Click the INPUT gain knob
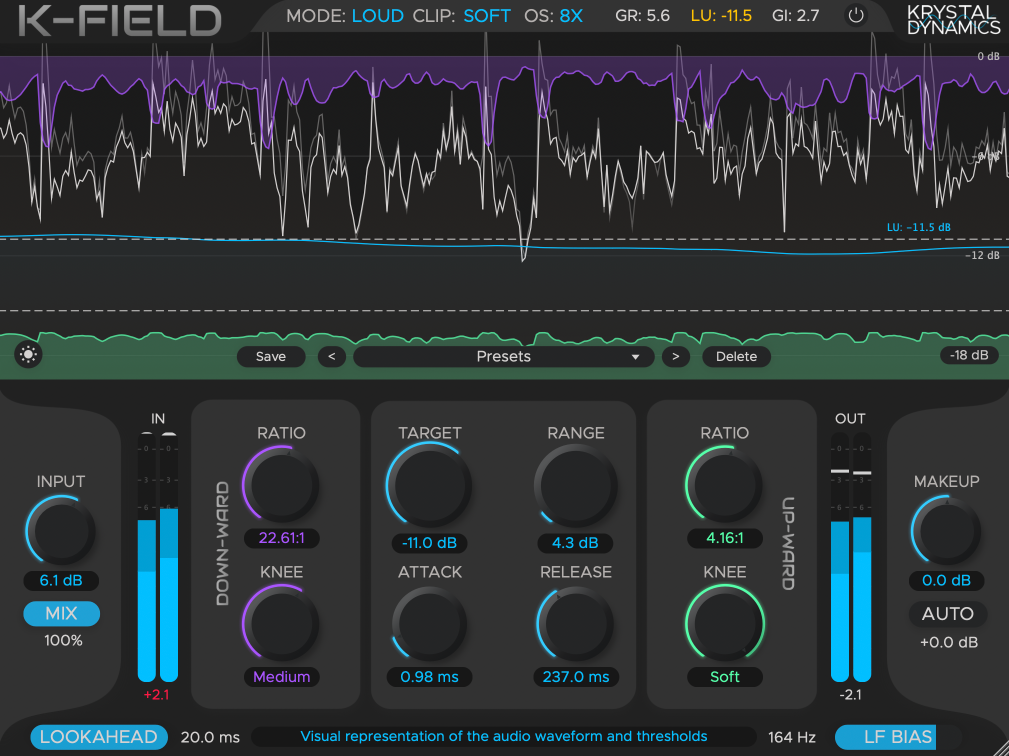 coord(62,533)
